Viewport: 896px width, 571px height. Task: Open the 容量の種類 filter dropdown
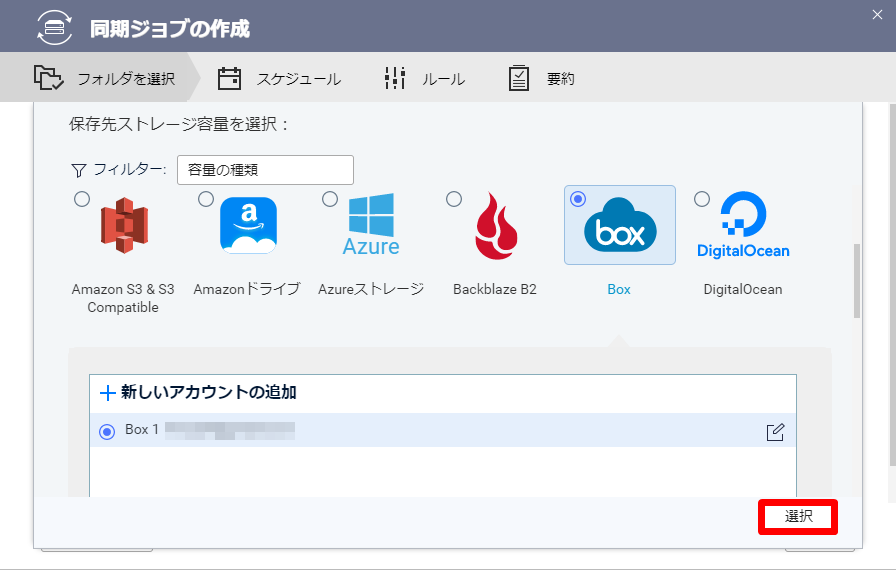point(265,170)
